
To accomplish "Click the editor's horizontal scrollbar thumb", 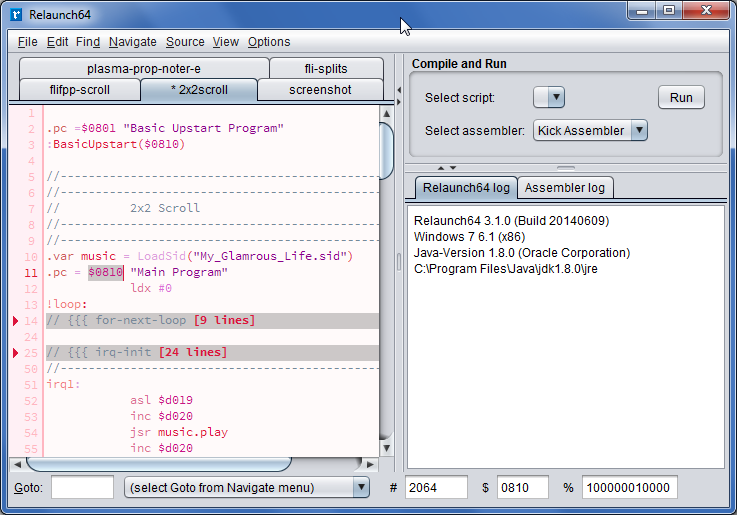I will (x=157, y=464).
